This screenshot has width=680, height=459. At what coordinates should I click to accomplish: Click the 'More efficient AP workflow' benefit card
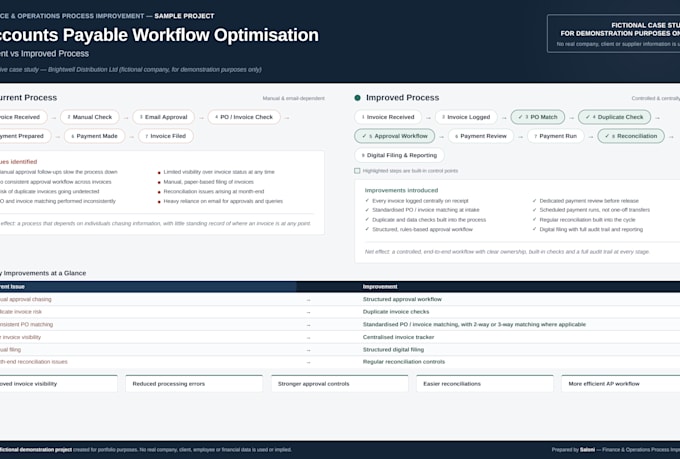coord(621,384)
